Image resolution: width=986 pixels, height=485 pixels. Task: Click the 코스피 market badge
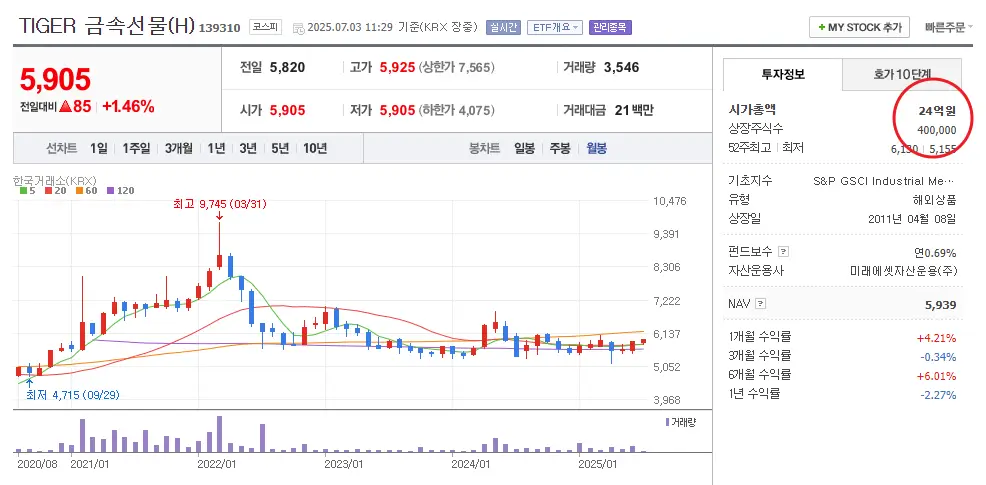pyautogui.click(x=265, y=27)
